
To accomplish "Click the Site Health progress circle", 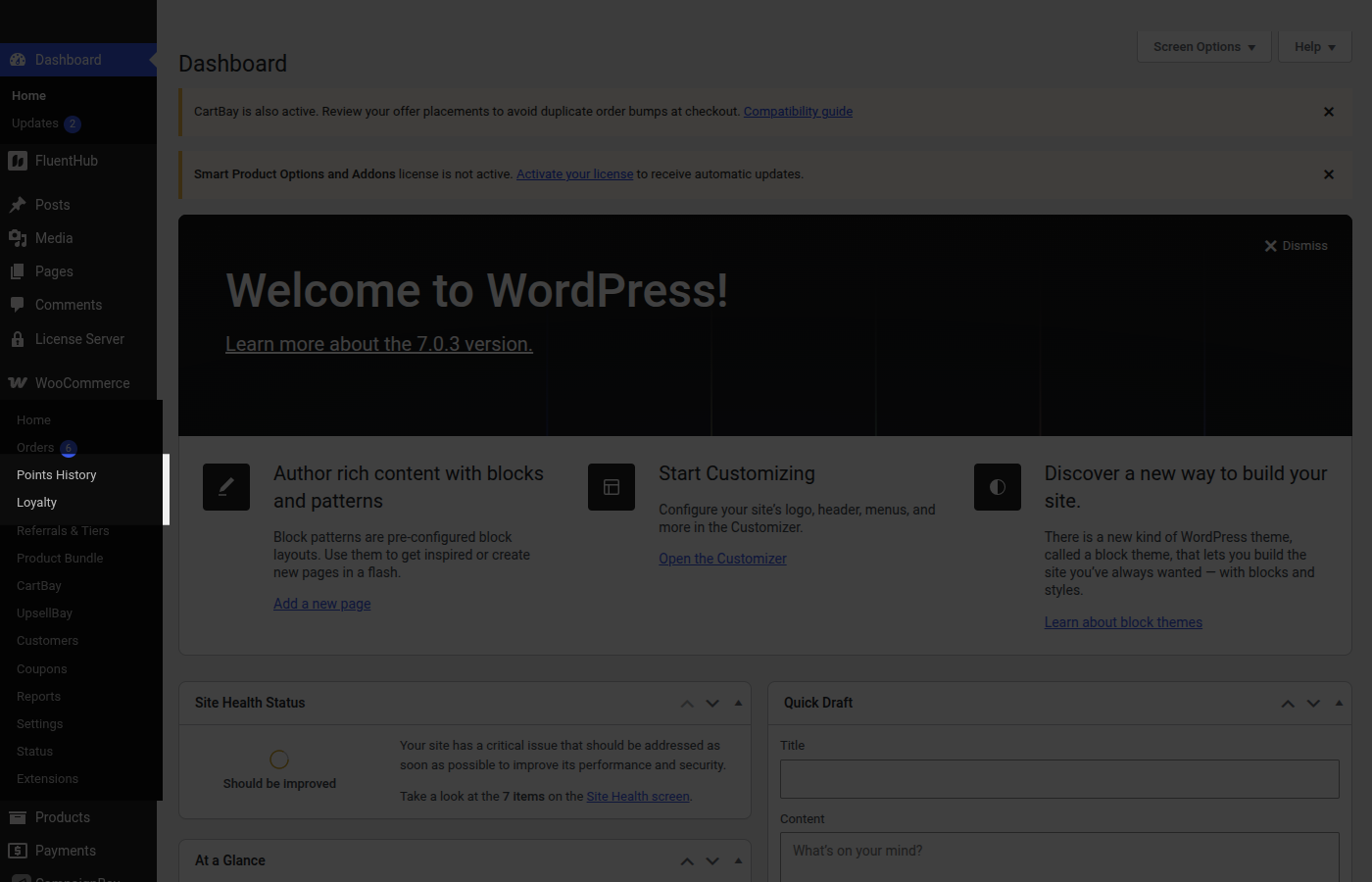I will 279,759.
